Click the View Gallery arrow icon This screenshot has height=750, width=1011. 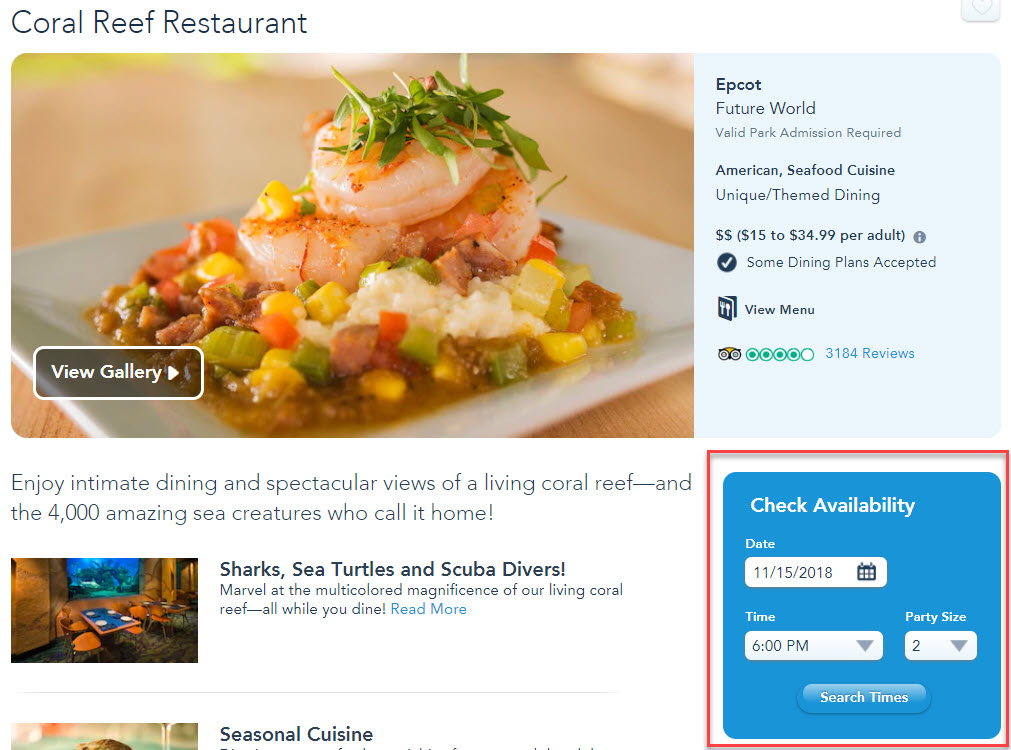[173, 372]
